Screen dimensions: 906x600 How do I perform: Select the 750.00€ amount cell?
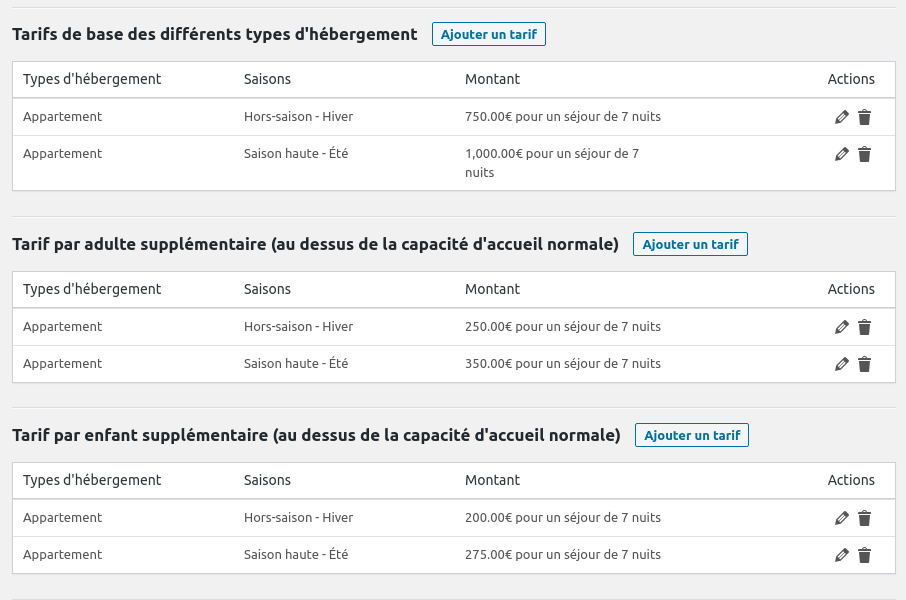tap(562, 117)
